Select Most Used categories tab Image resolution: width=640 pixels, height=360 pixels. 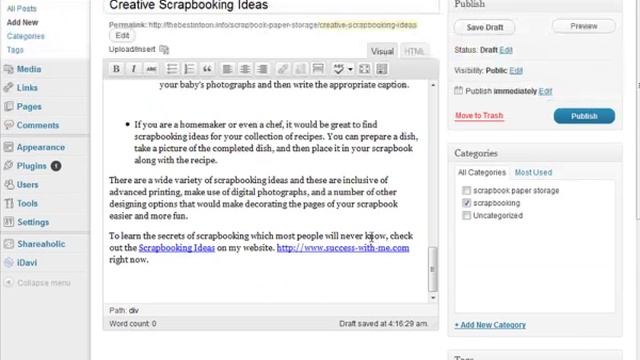pyautogui.click(x=533, y=172)
